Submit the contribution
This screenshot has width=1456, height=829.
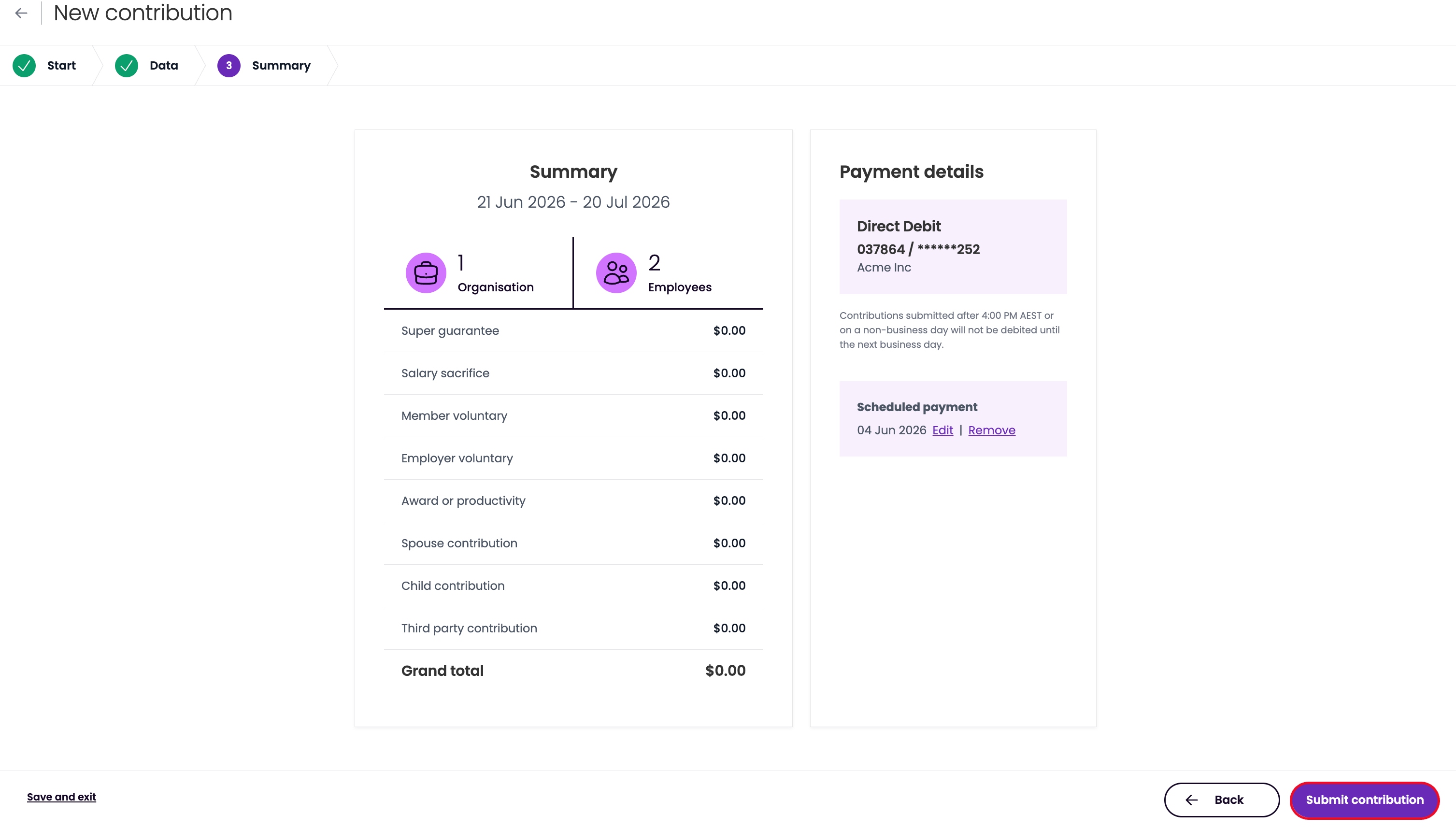tap(1364, 800)
